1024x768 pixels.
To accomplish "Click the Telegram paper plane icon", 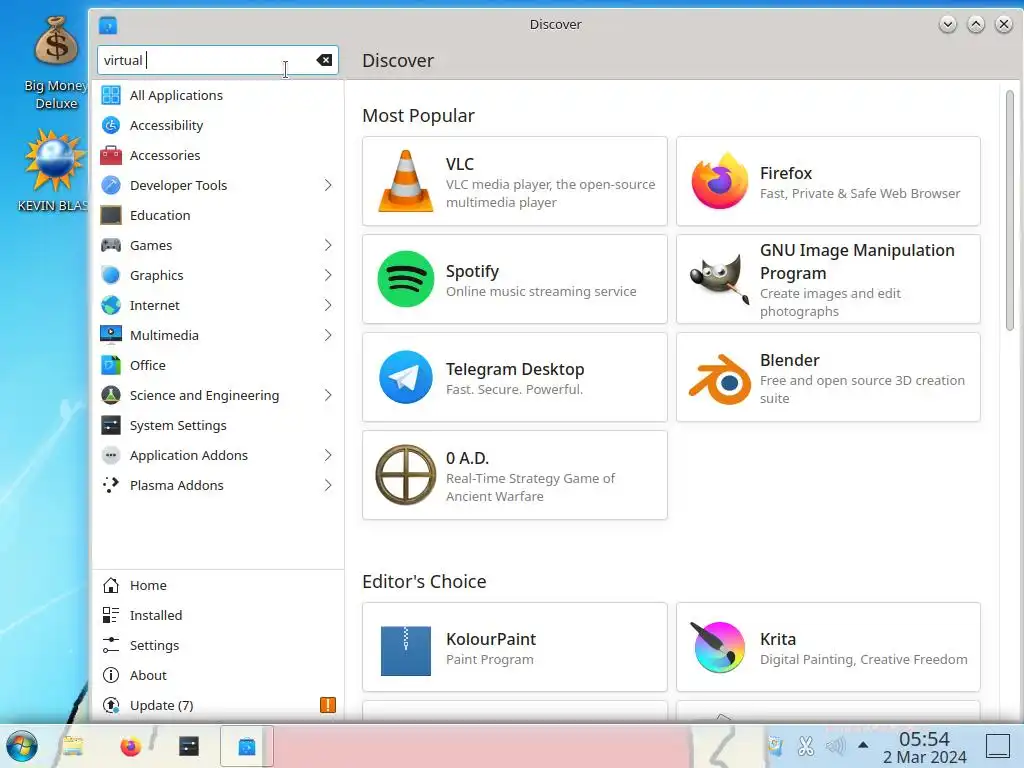I will (x=406, y=377).
